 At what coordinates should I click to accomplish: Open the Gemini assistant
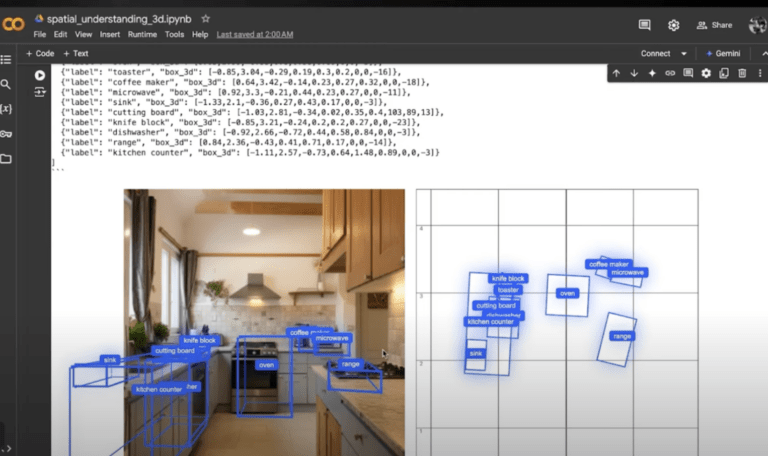[x=723, y=53]
